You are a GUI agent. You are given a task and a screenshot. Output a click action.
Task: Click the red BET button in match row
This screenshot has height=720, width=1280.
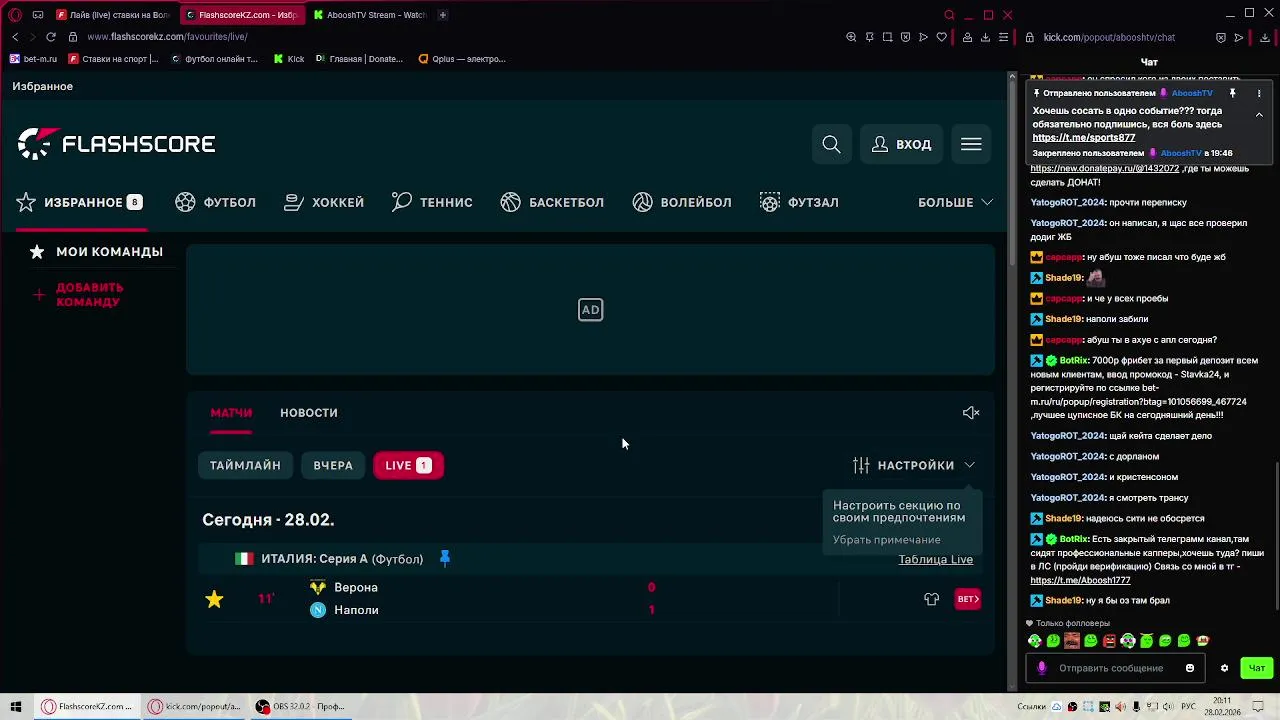[x=968, y=599]
